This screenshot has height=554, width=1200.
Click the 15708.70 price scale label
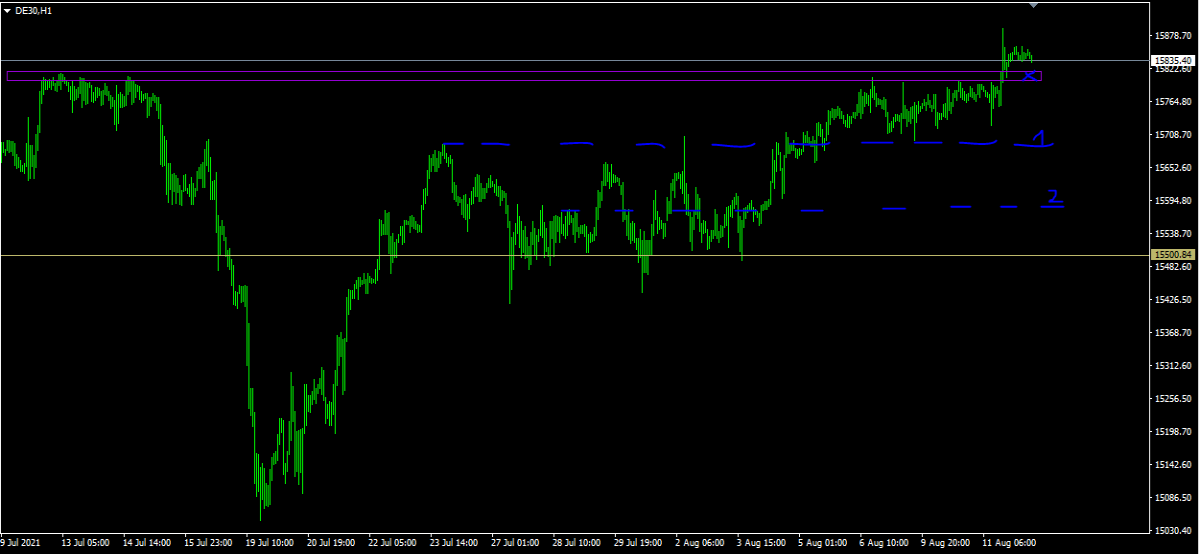pyautogui.click(x=1172, y=135)
